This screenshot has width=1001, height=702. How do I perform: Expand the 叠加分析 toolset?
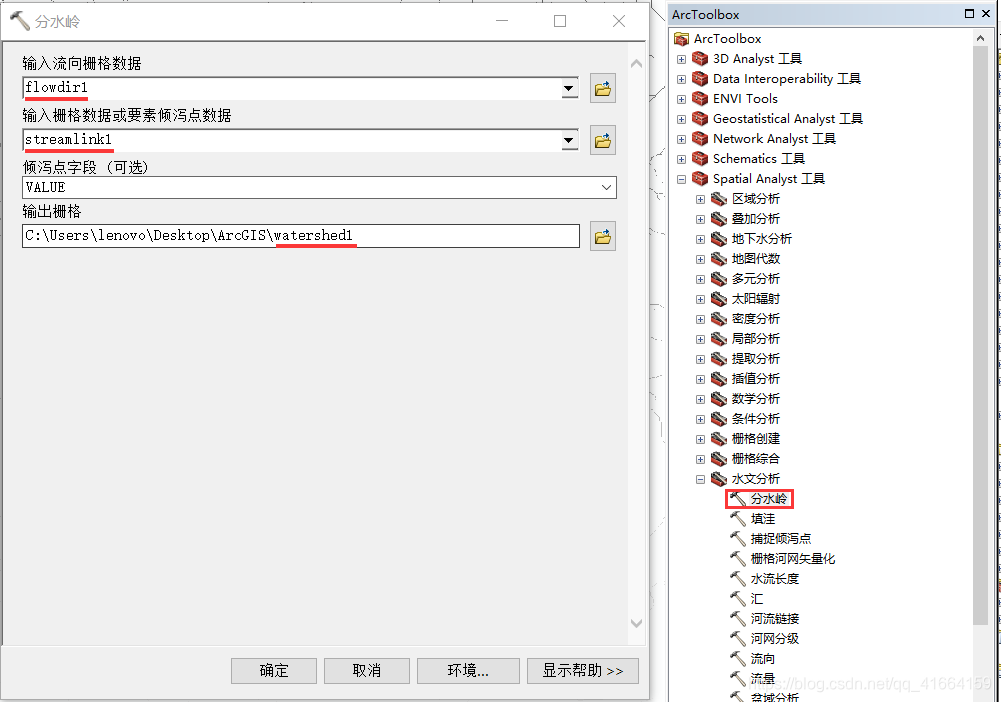pyautogui.click(x=700, y=220)
